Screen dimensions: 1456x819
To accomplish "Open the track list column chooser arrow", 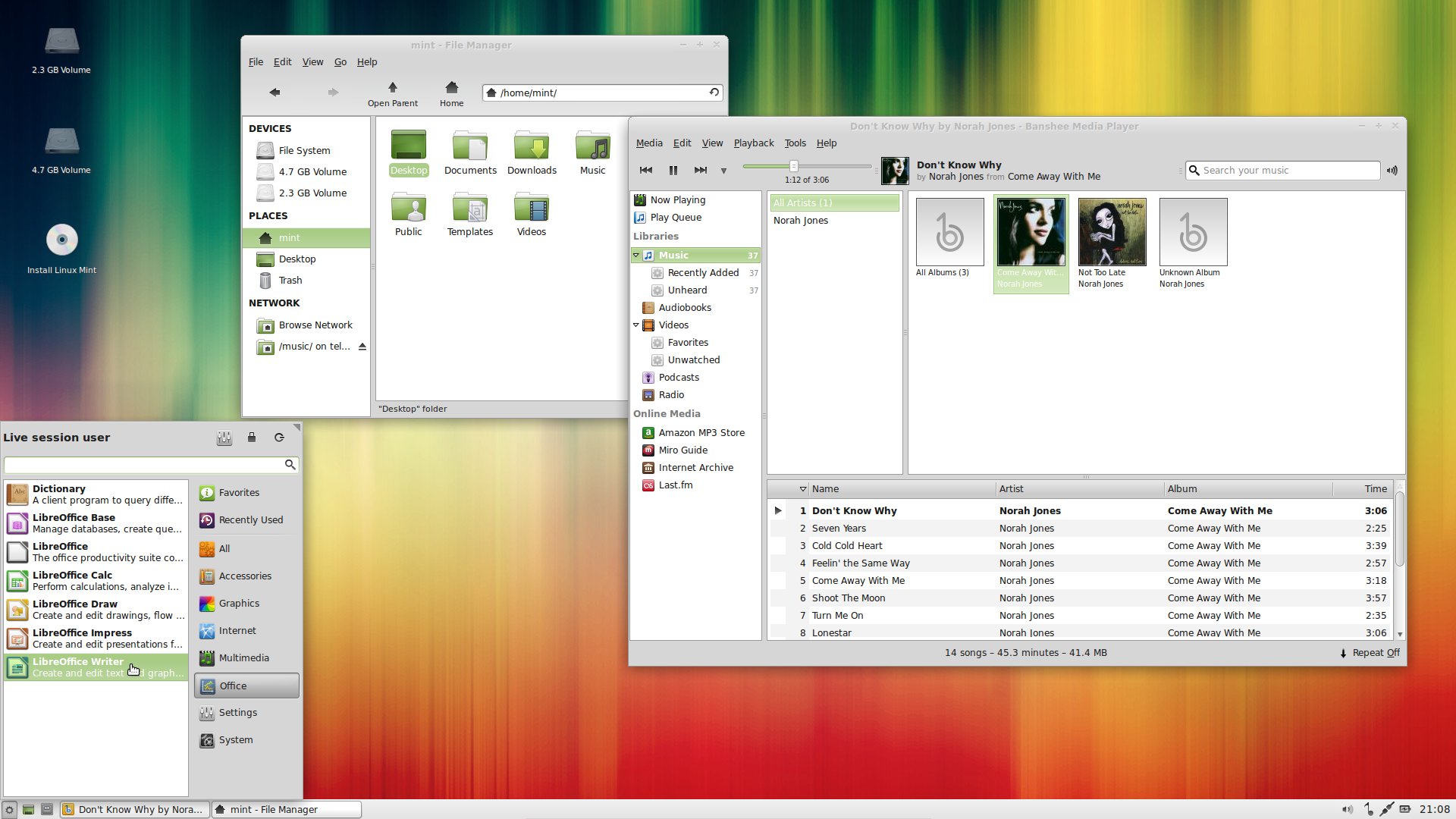I will click(802, 489).
